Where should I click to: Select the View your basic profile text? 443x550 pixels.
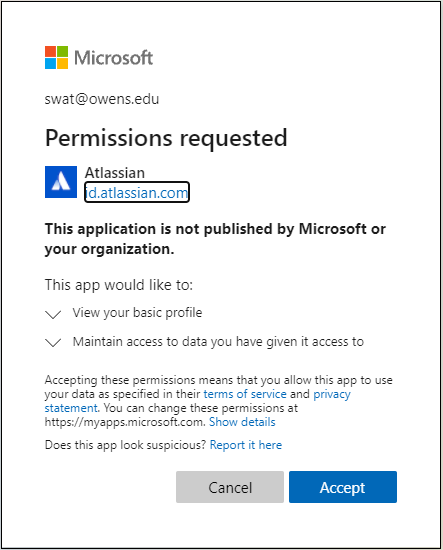click(x=137, y=313)
